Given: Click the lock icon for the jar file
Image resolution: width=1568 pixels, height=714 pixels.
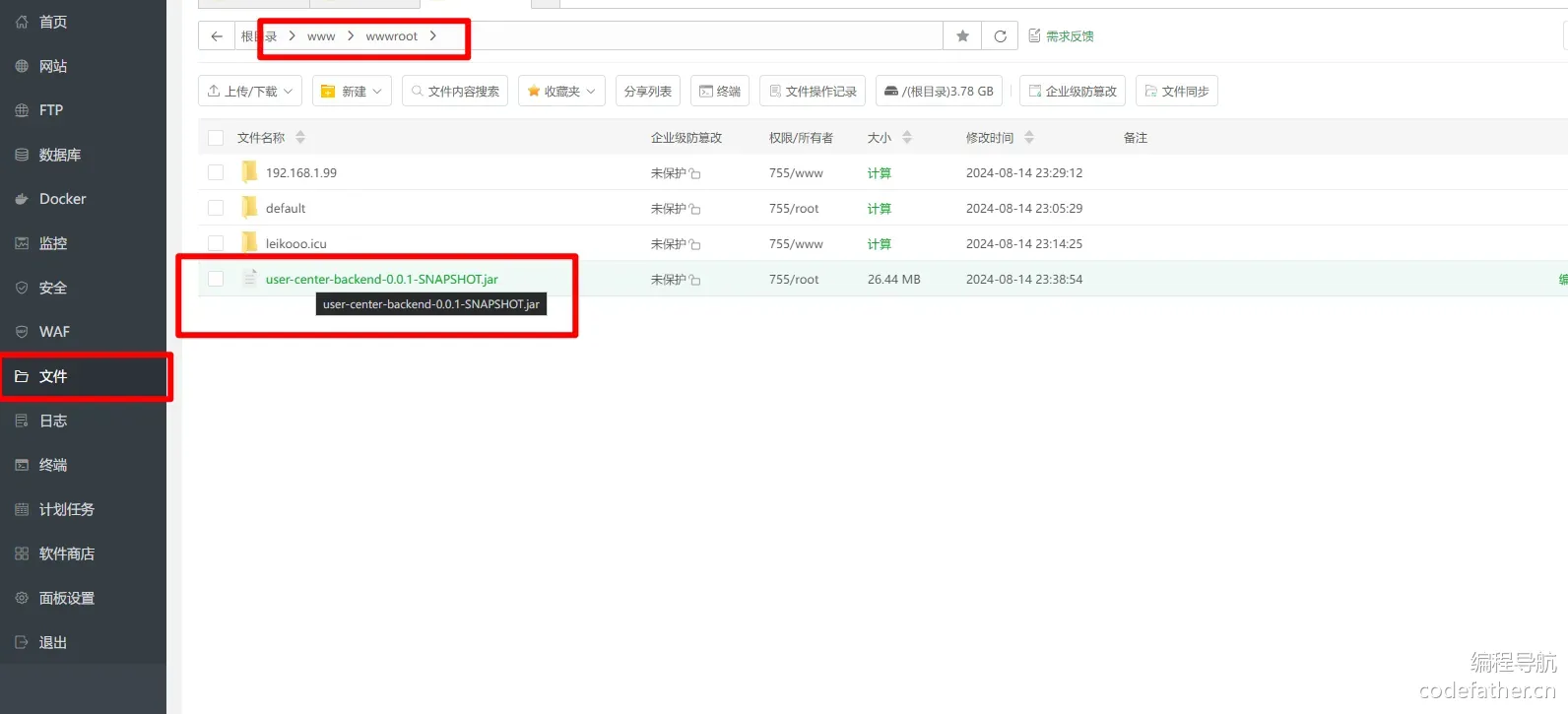Looking at the screenshot, I should point(694,280).
